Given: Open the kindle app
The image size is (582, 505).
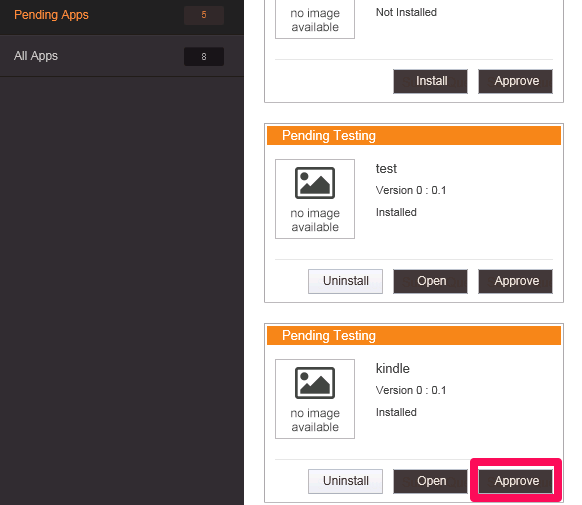Looking at the screenshot, I should click(x=431, y=481).
